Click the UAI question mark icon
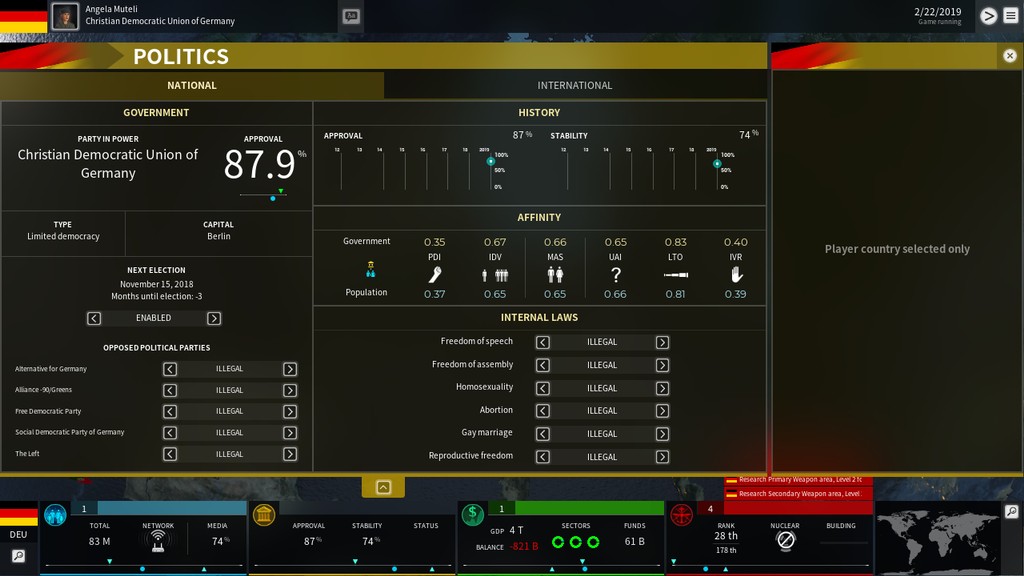This screenshot has width=1024, height=576. [x=615, y=275]
